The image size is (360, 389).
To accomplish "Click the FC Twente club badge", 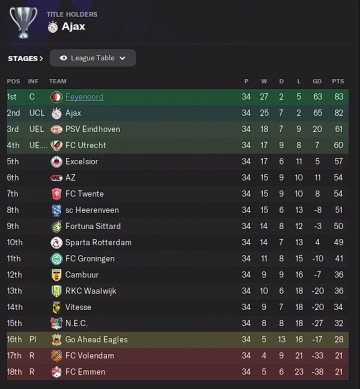I will 56,194.
